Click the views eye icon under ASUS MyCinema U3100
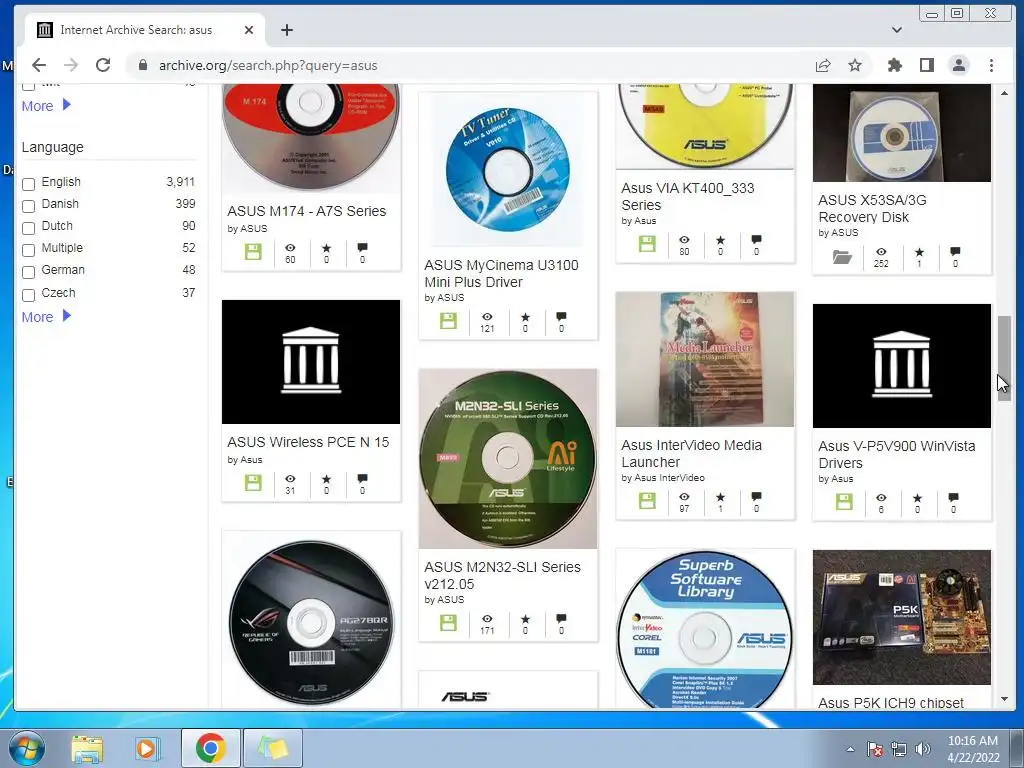 pos(487,317)
